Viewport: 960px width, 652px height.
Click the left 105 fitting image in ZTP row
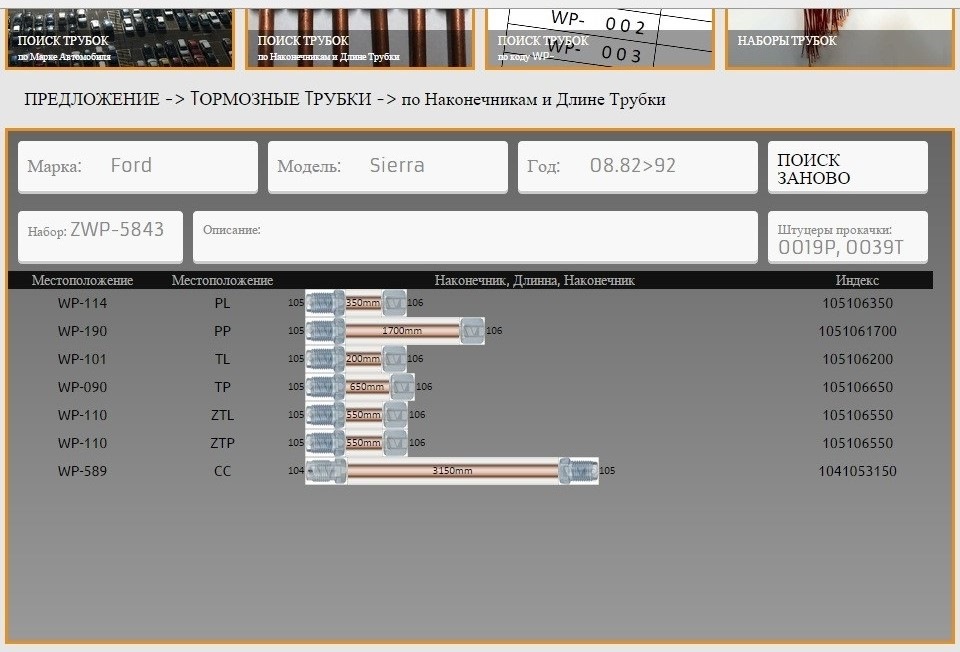point(325,443)
